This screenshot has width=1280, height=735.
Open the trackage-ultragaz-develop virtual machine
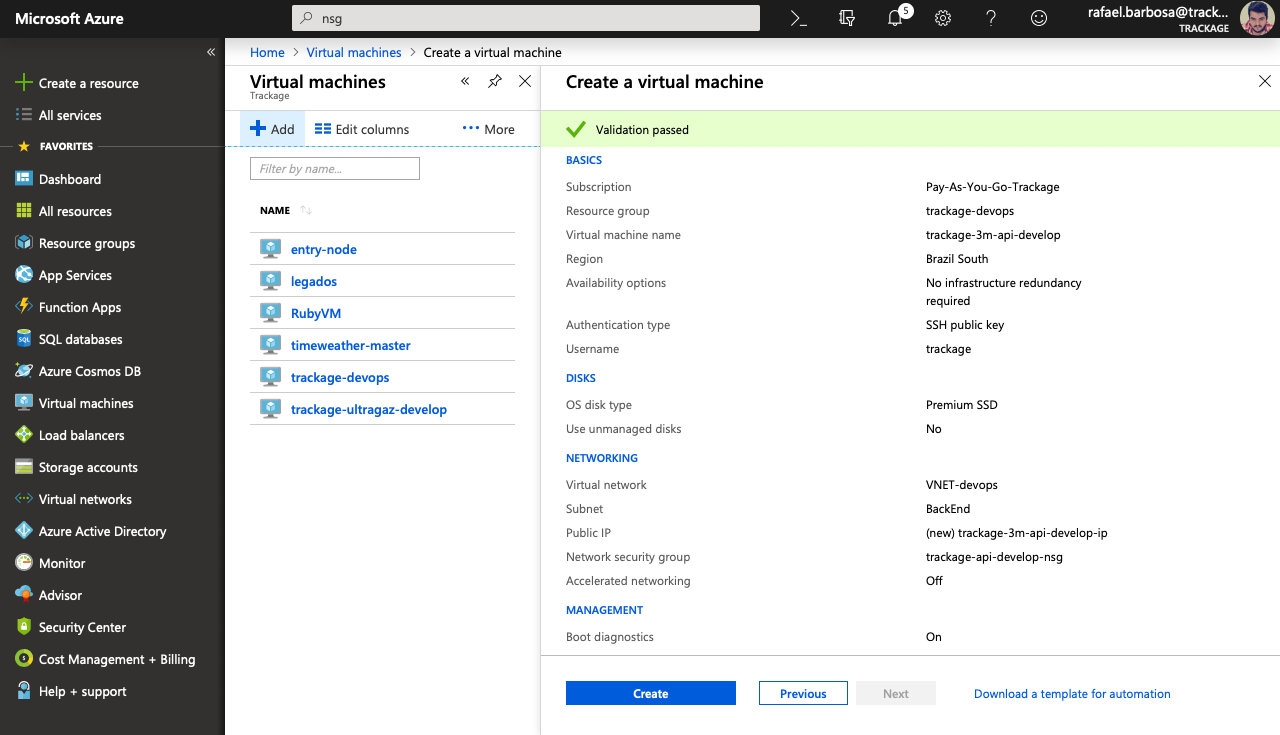(x=369, y=409)
